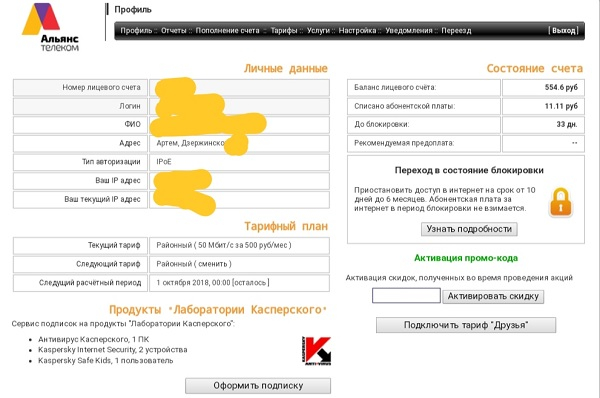Viewport: 600px width, 398px height.
Task: Click the Списано абонентской платы label
Action: click(x=404, y=106)
